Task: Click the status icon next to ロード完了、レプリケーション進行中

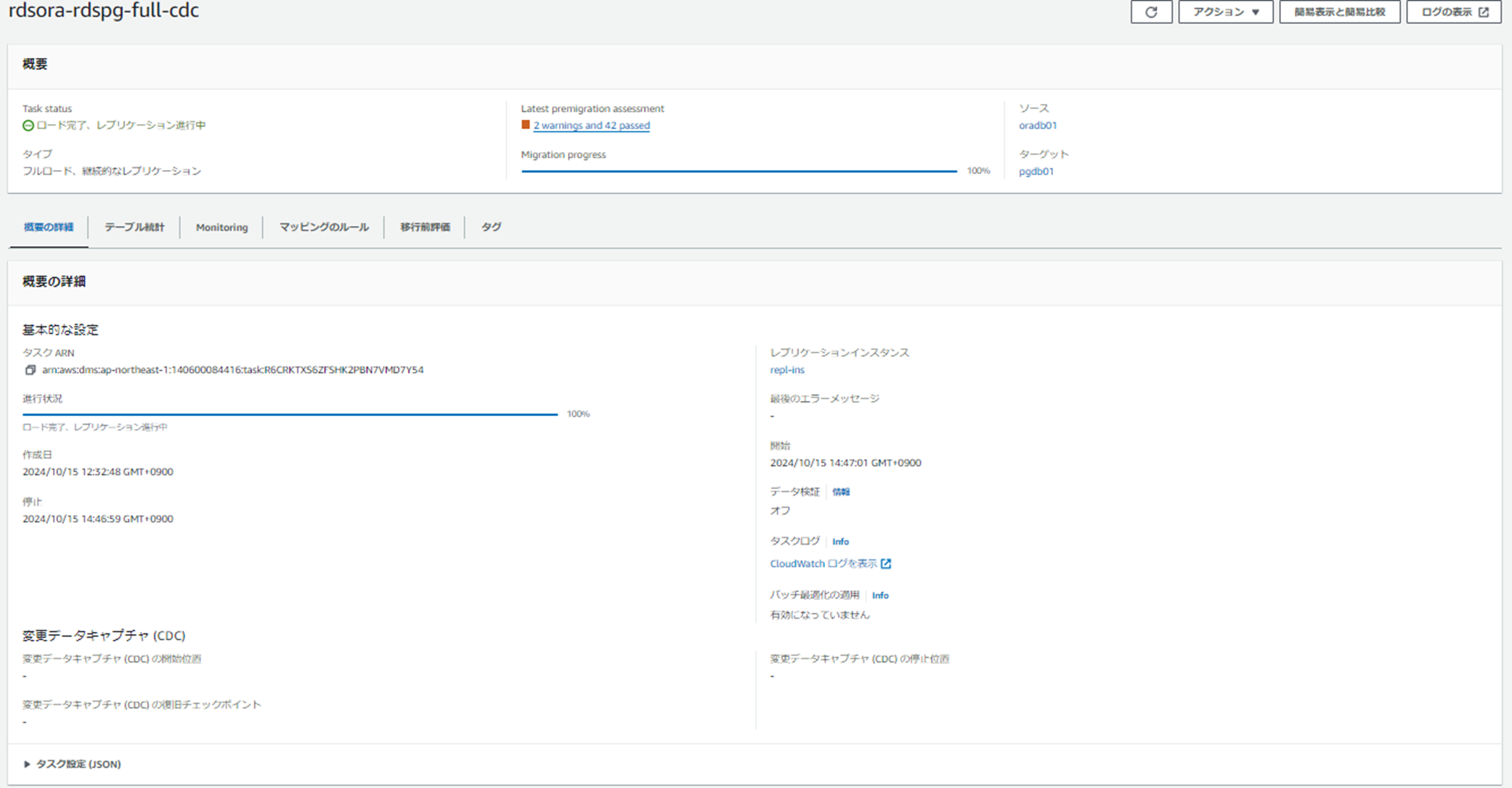Action: pos(28,125)
